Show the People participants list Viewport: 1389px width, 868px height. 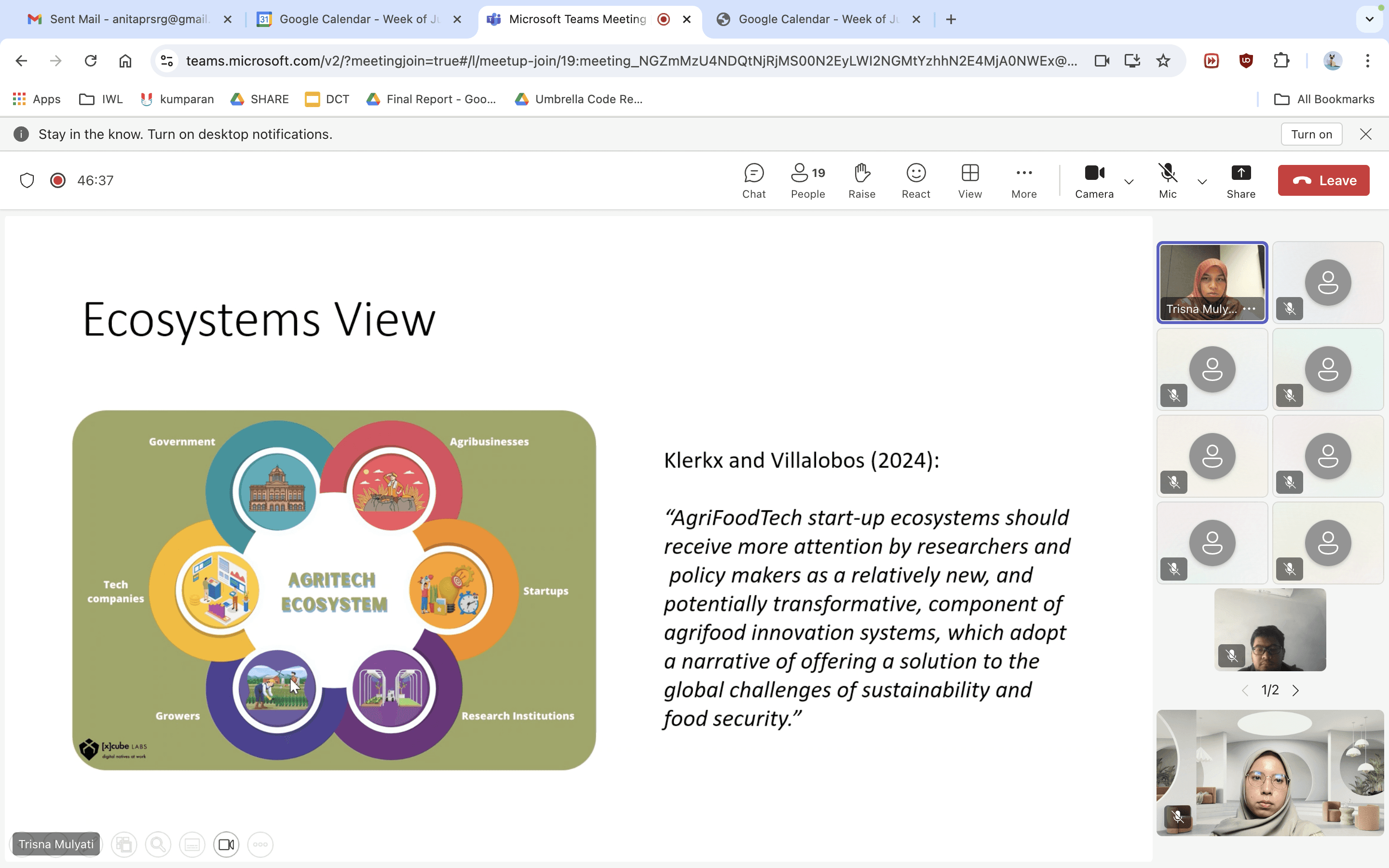tap(807, 181)
